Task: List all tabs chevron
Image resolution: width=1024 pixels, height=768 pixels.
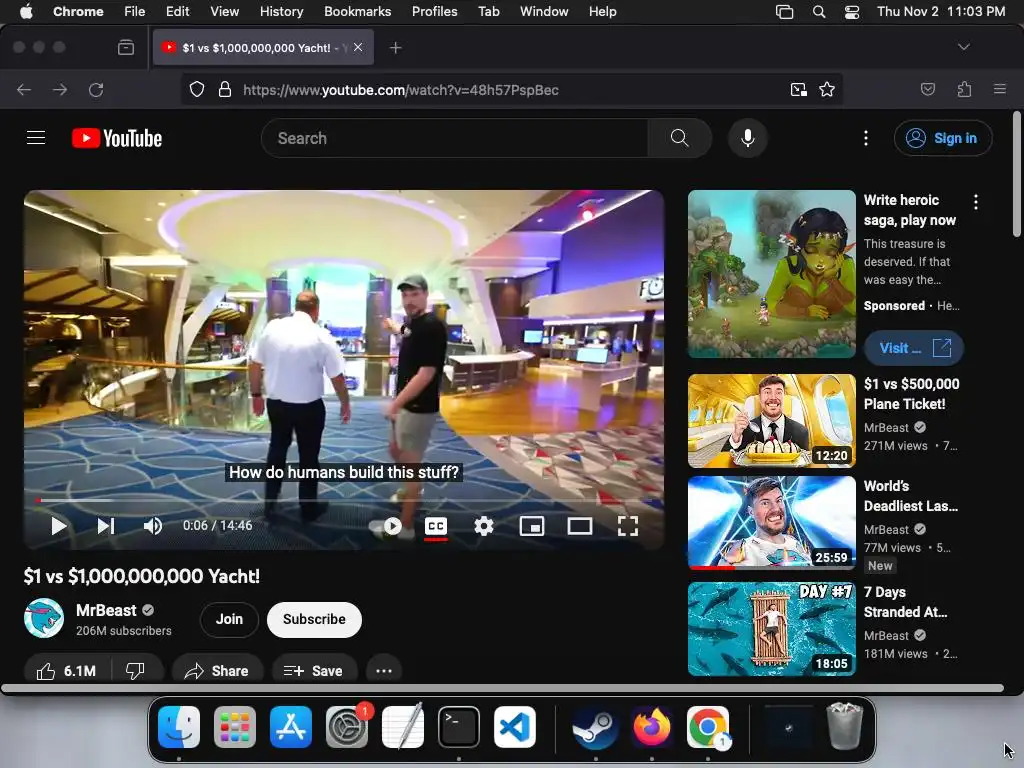Action: [x=964, y=47]
